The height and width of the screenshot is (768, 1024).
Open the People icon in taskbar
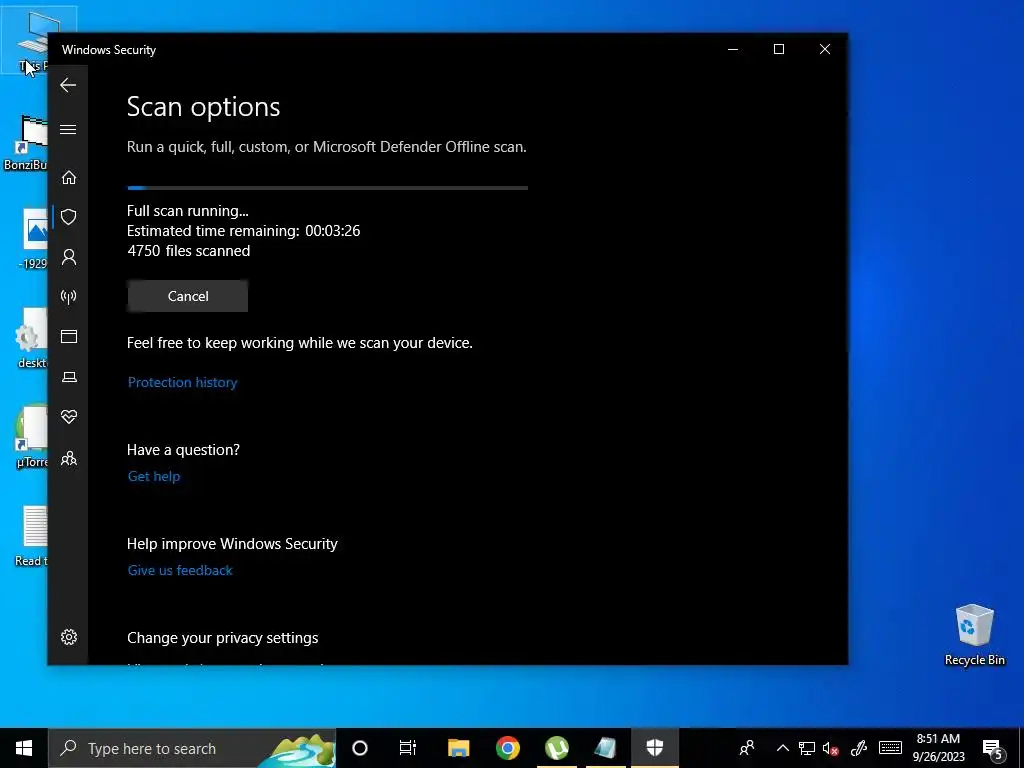point(746,748)
